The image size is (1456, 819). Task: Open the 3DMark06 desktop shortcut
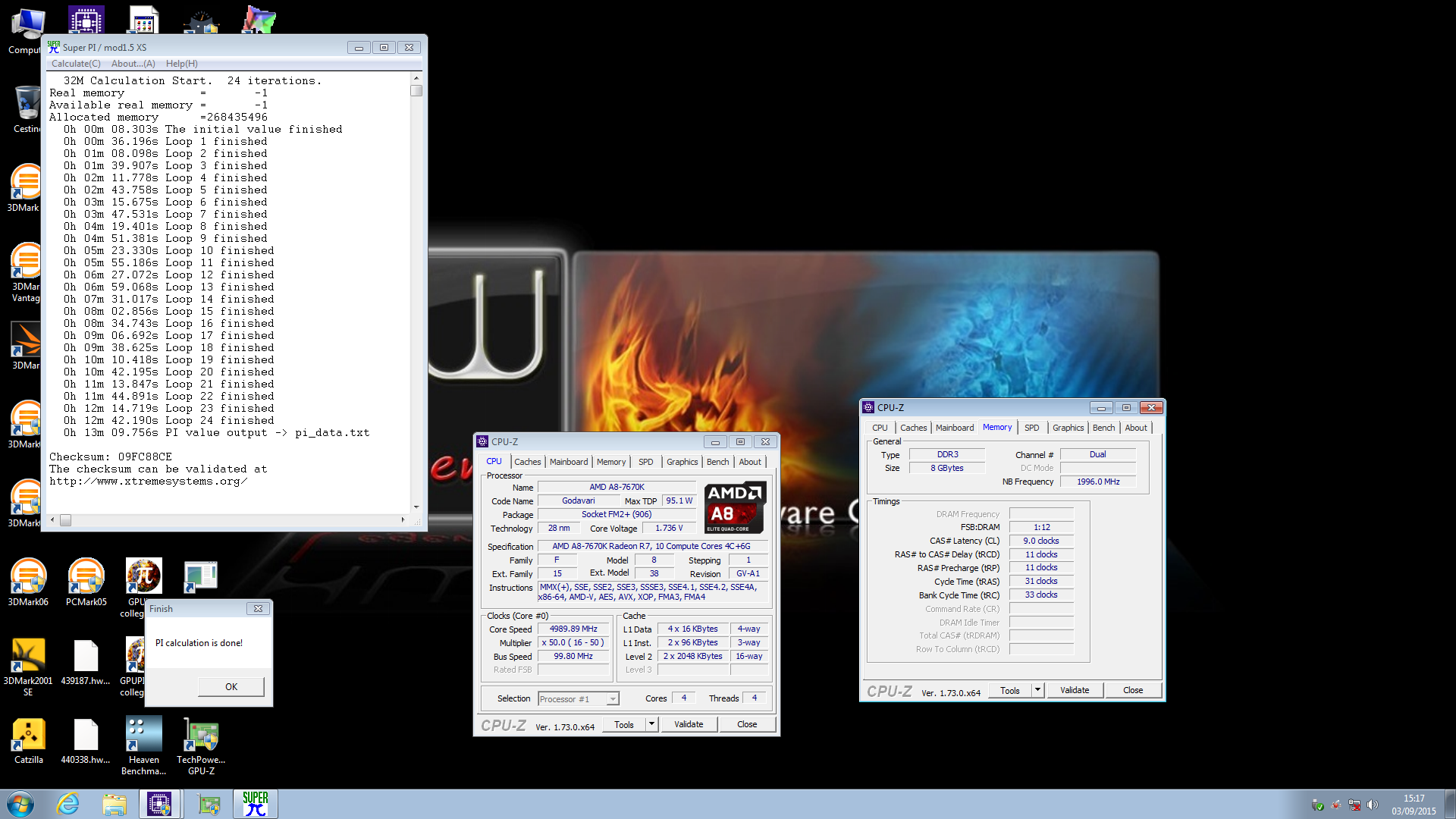(28, 582)
